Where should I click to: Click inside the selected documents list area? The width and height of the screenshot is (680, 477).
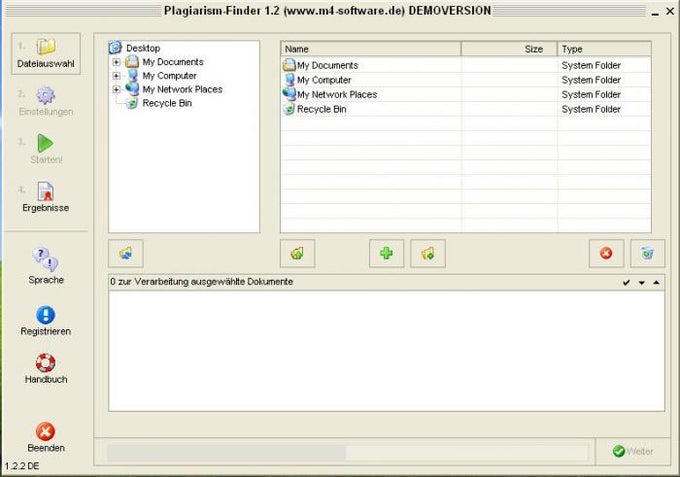386,351
